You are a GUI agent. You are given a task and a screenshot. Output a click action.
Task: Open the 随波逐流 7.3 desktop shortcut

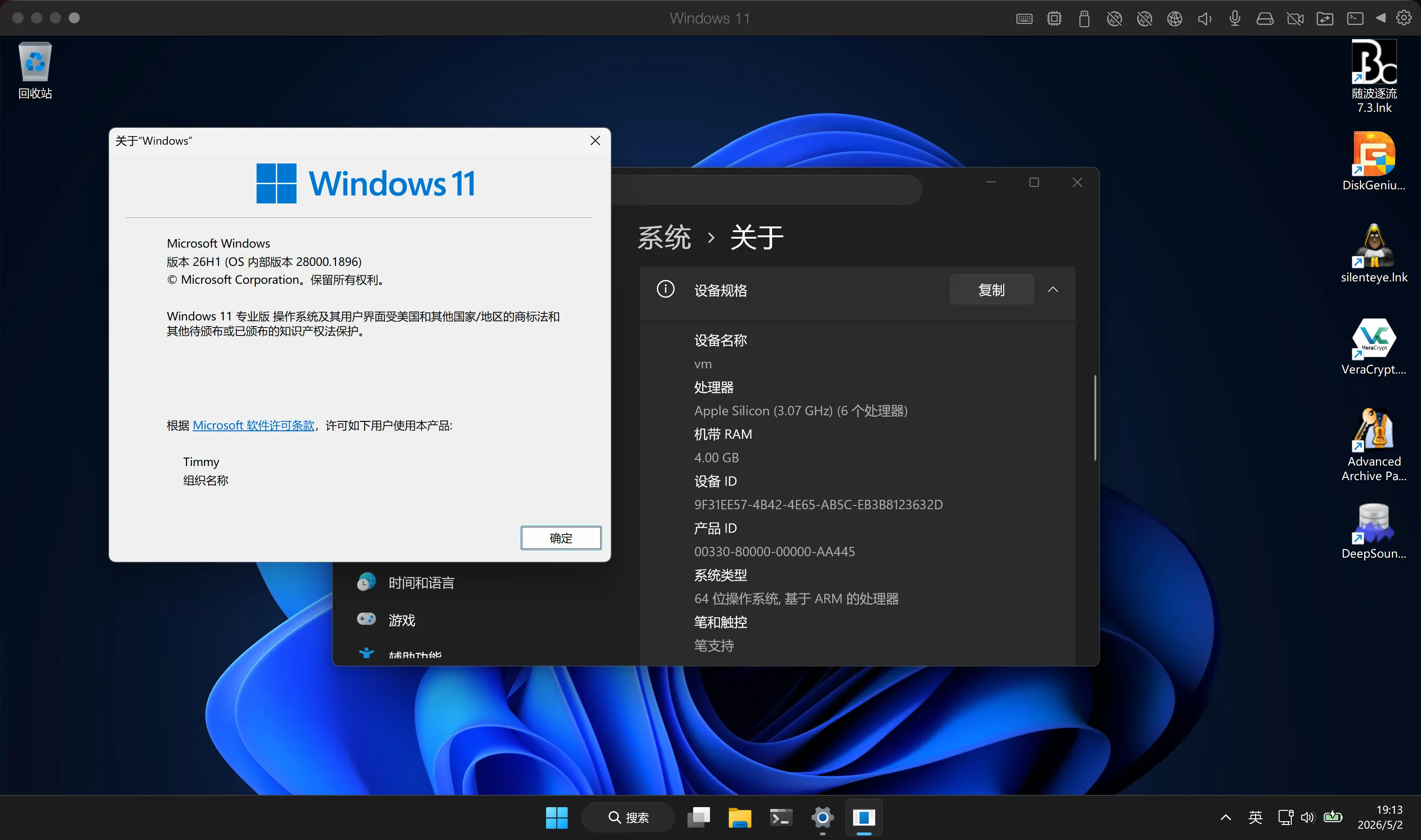tap(1374, 77)
